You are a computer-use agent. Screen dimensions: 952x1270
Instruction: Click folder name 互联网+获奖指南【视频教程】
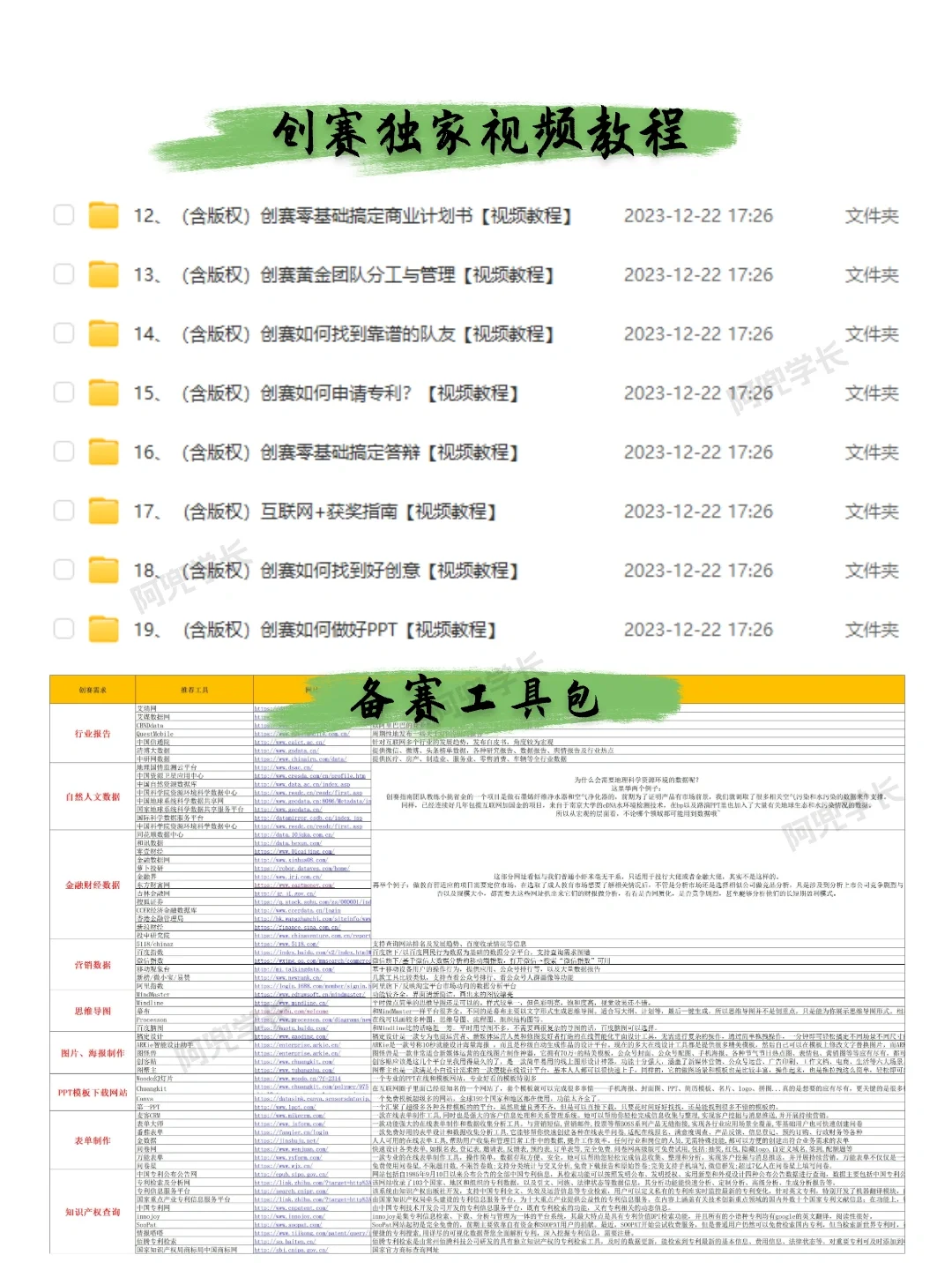(x=379, y=512)
